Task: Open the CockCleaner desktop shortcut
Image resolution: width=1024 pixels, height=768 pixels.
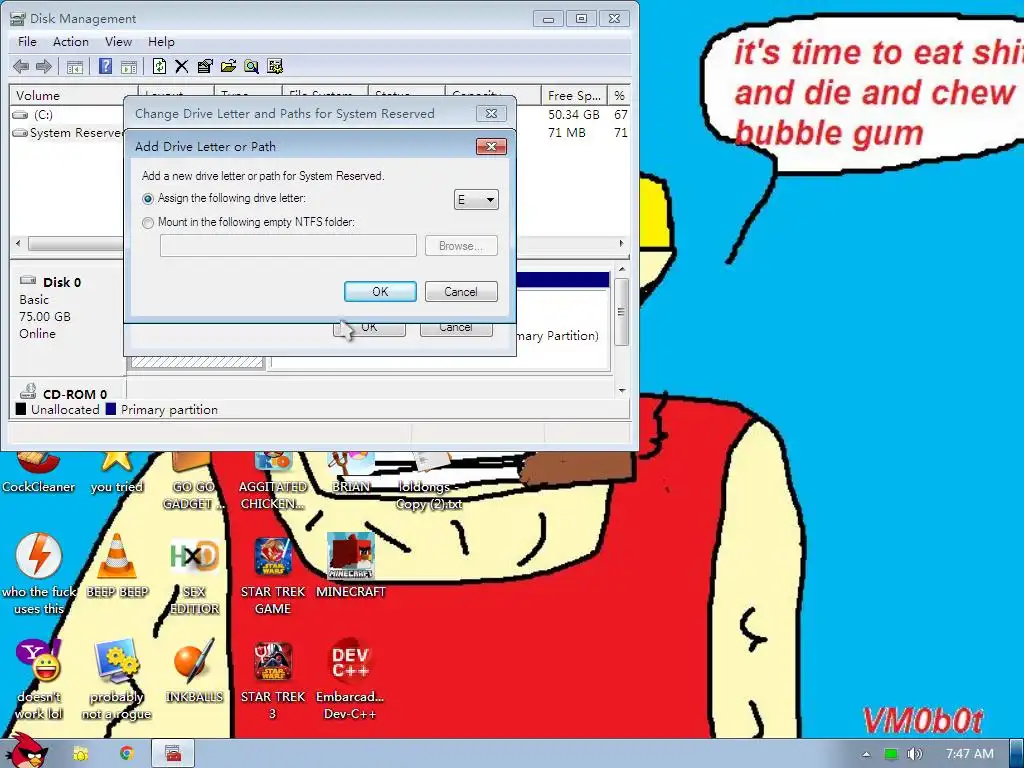Action: 38,473
